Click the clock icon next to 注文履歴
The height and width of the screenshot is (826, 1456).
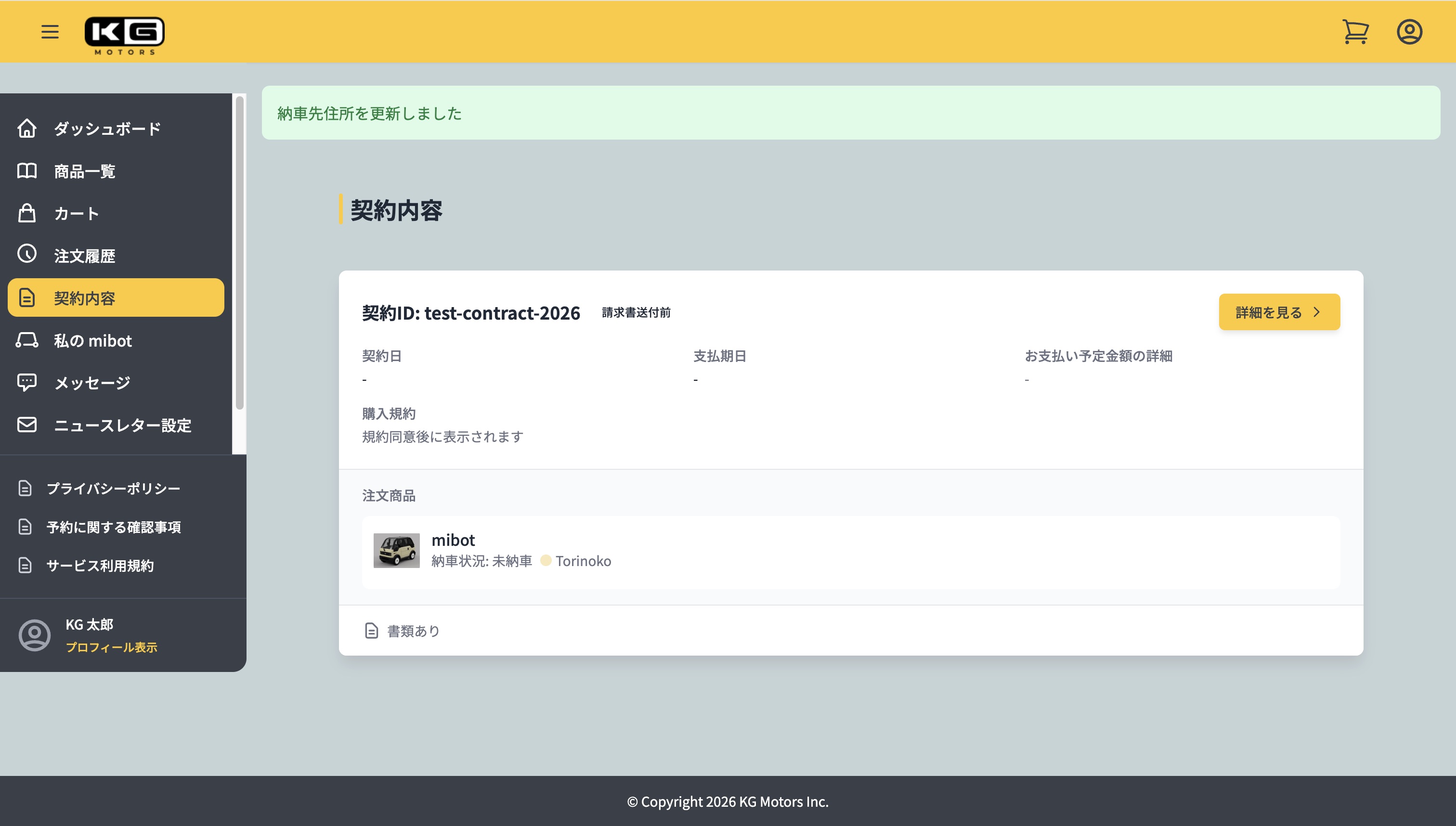[26, 255]
